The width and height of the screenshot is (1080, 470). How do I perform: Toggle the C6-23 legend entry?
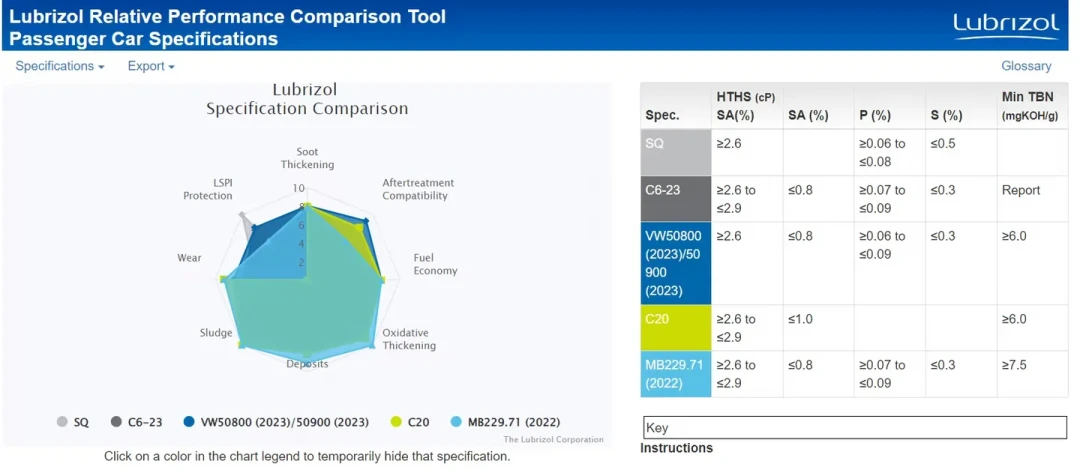tap(136, 422)
